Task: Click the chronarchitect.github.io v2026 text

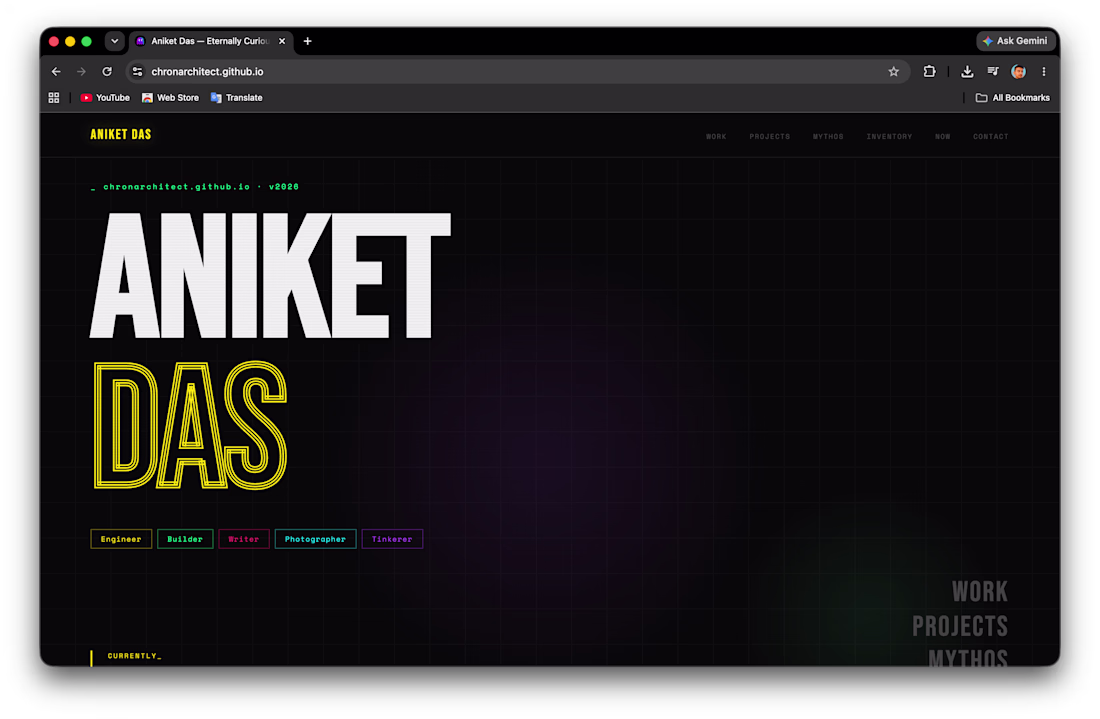Action: (x=201, y=187)
